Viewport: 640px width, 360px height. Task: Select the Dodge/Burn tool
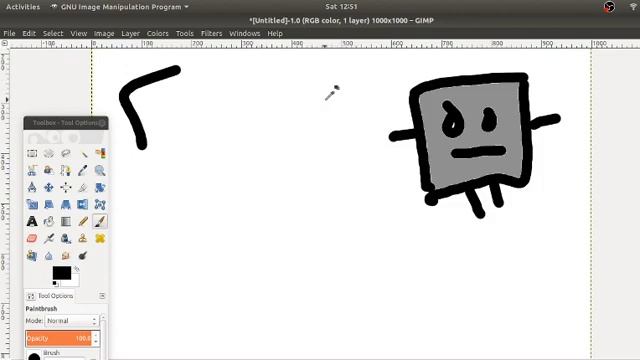[x=83, y=256]
